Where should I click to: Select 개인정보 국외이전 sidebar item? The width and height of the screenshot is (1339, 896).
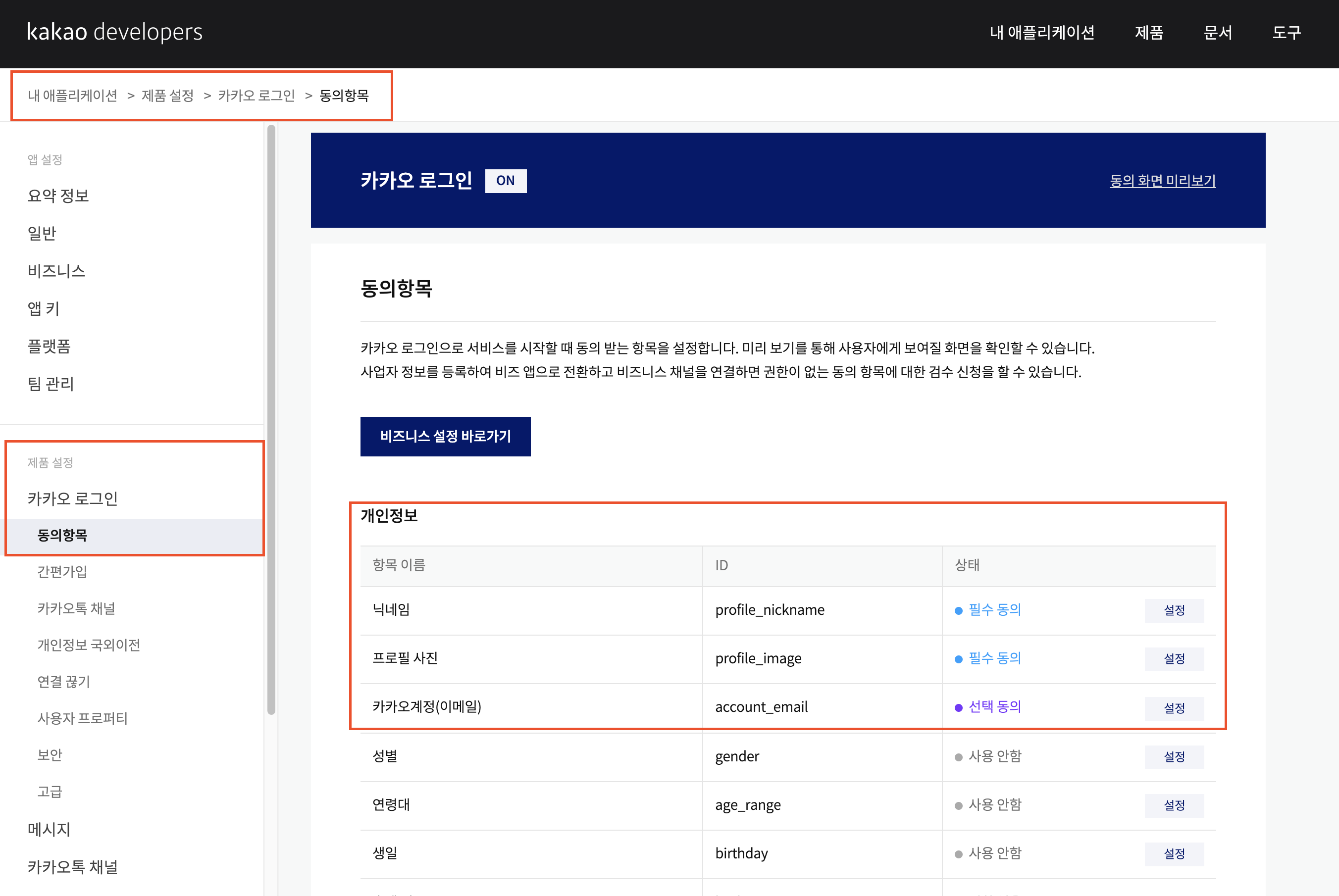(x=89, y=645)
